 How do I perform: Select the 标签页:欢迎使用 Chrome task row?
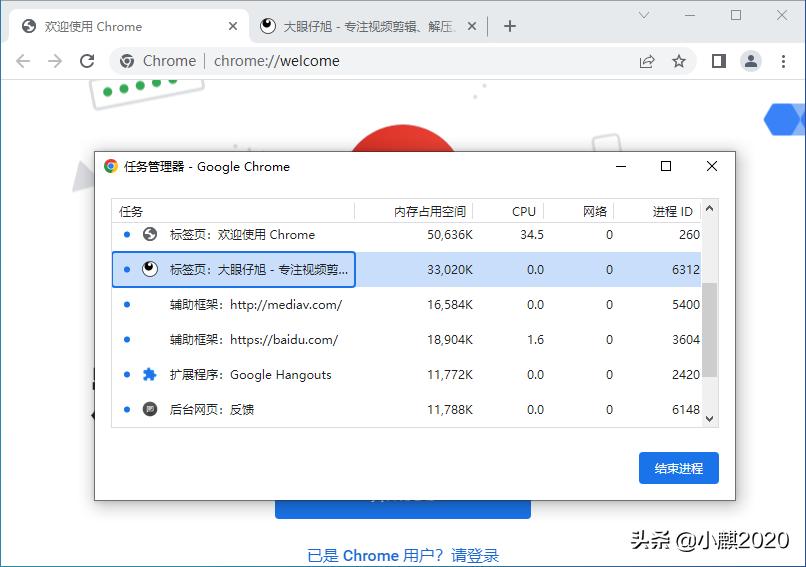(x=406, y=235)
